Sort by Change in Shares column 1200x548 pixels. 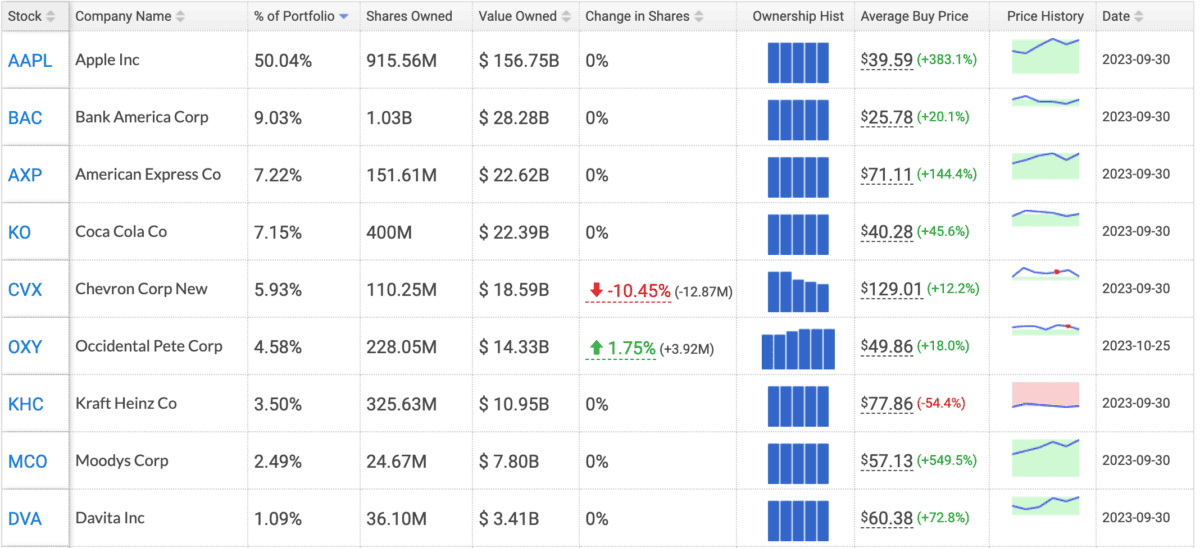pyautogui.click(x=643, y=16)
